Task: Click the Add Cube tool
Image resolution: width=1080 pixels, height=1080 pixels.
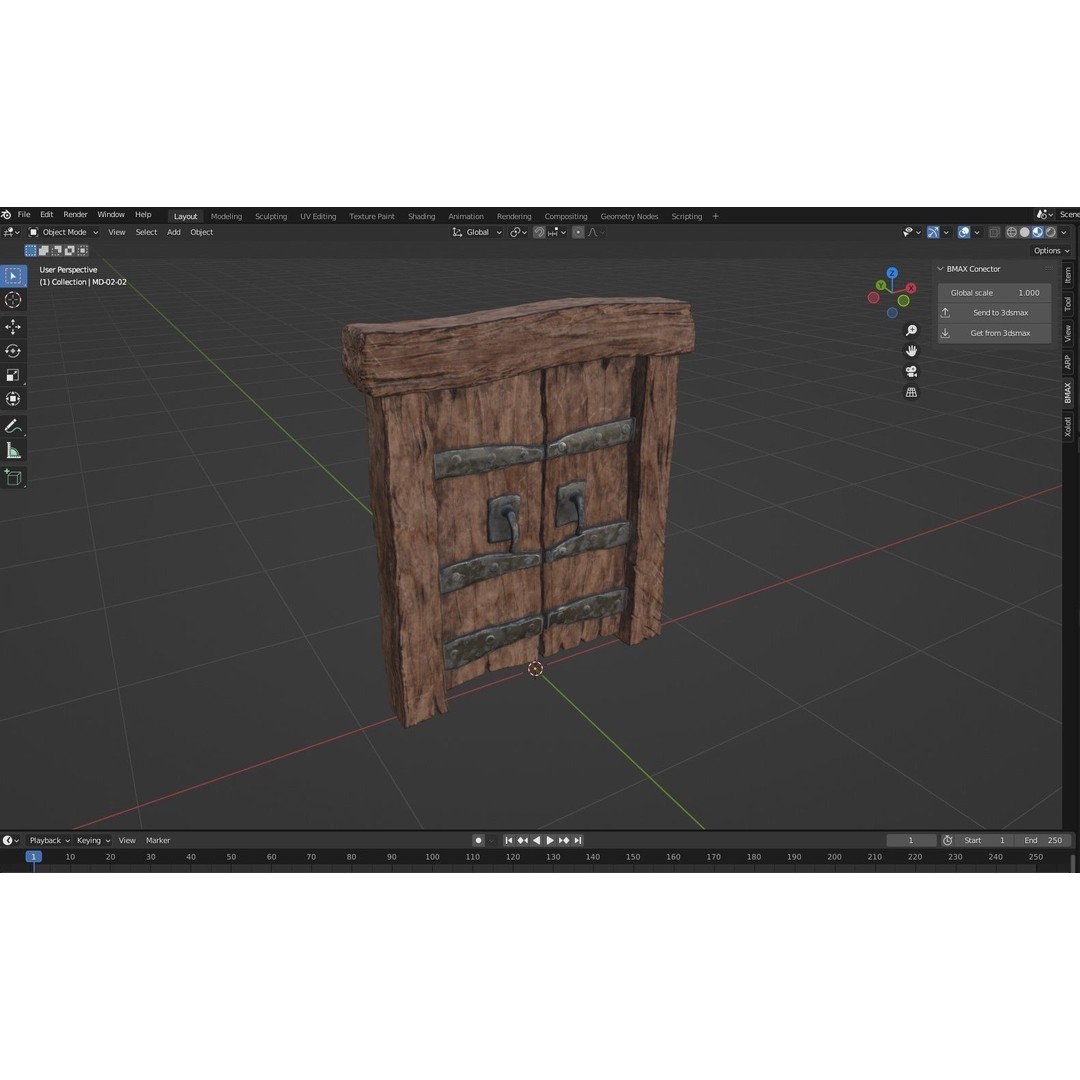Action: (13, 477)
